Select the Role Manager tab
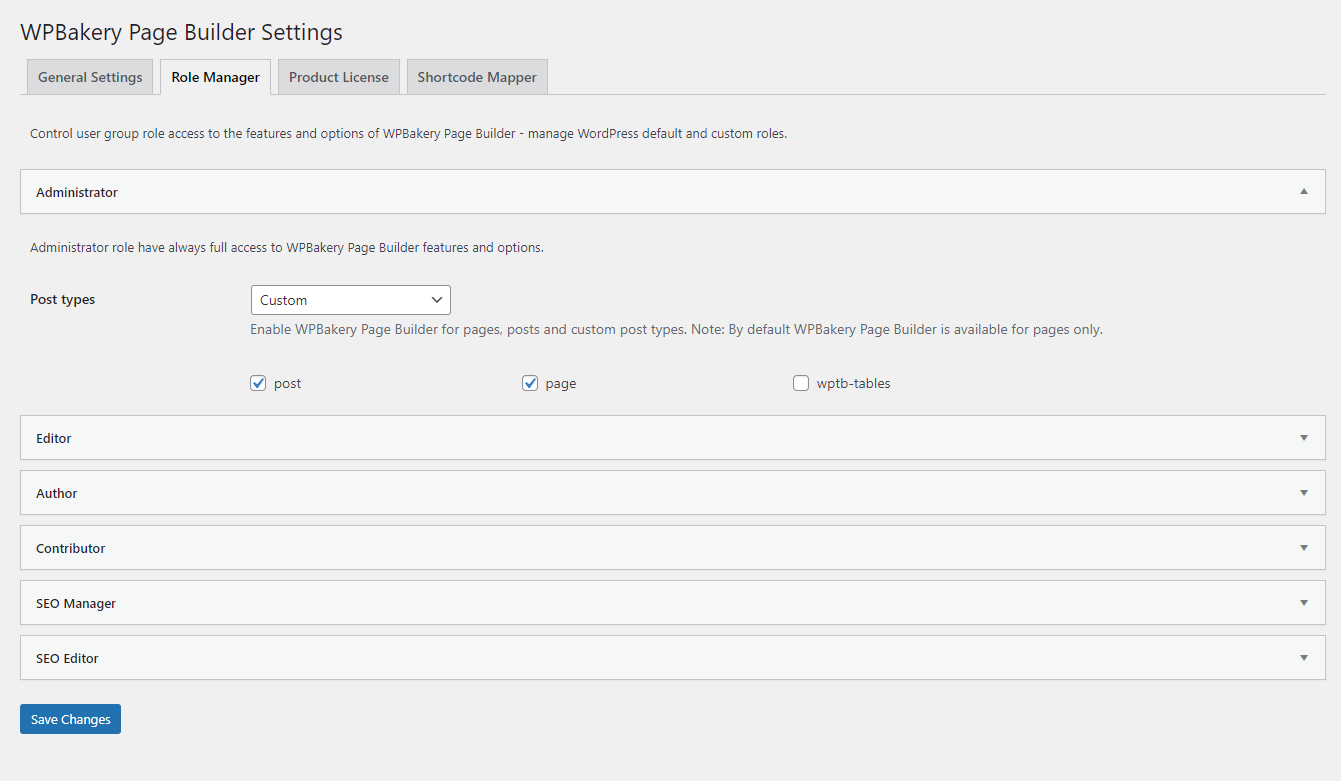 pyautogui.click(x=215, y=77)
